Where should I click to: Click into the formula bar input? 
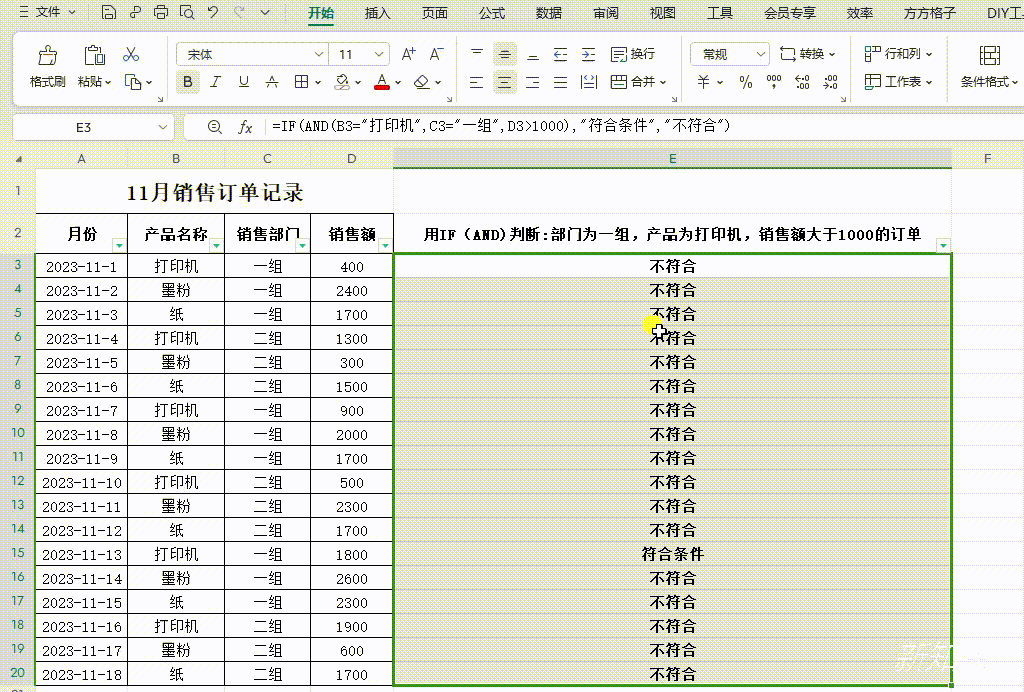point(643,126)
